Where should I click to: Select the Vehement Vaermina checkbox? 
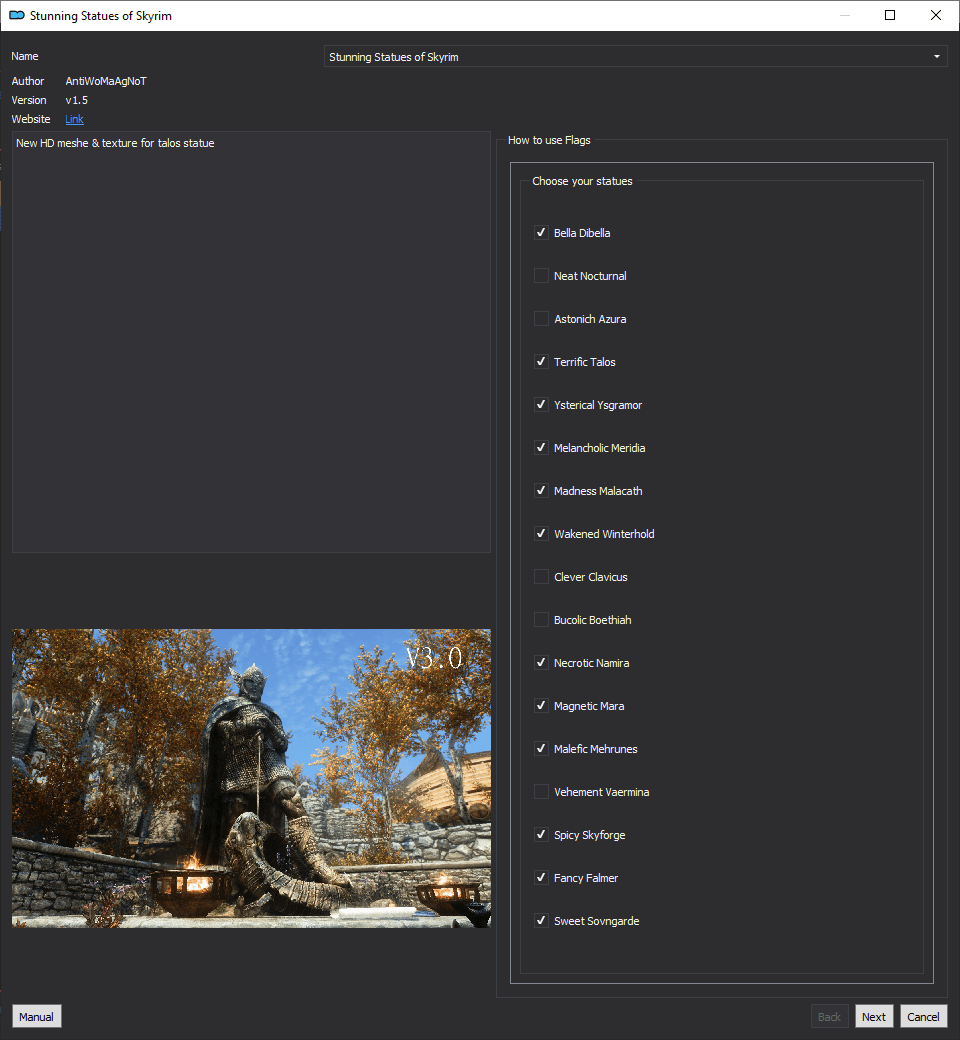click(541, 792)
